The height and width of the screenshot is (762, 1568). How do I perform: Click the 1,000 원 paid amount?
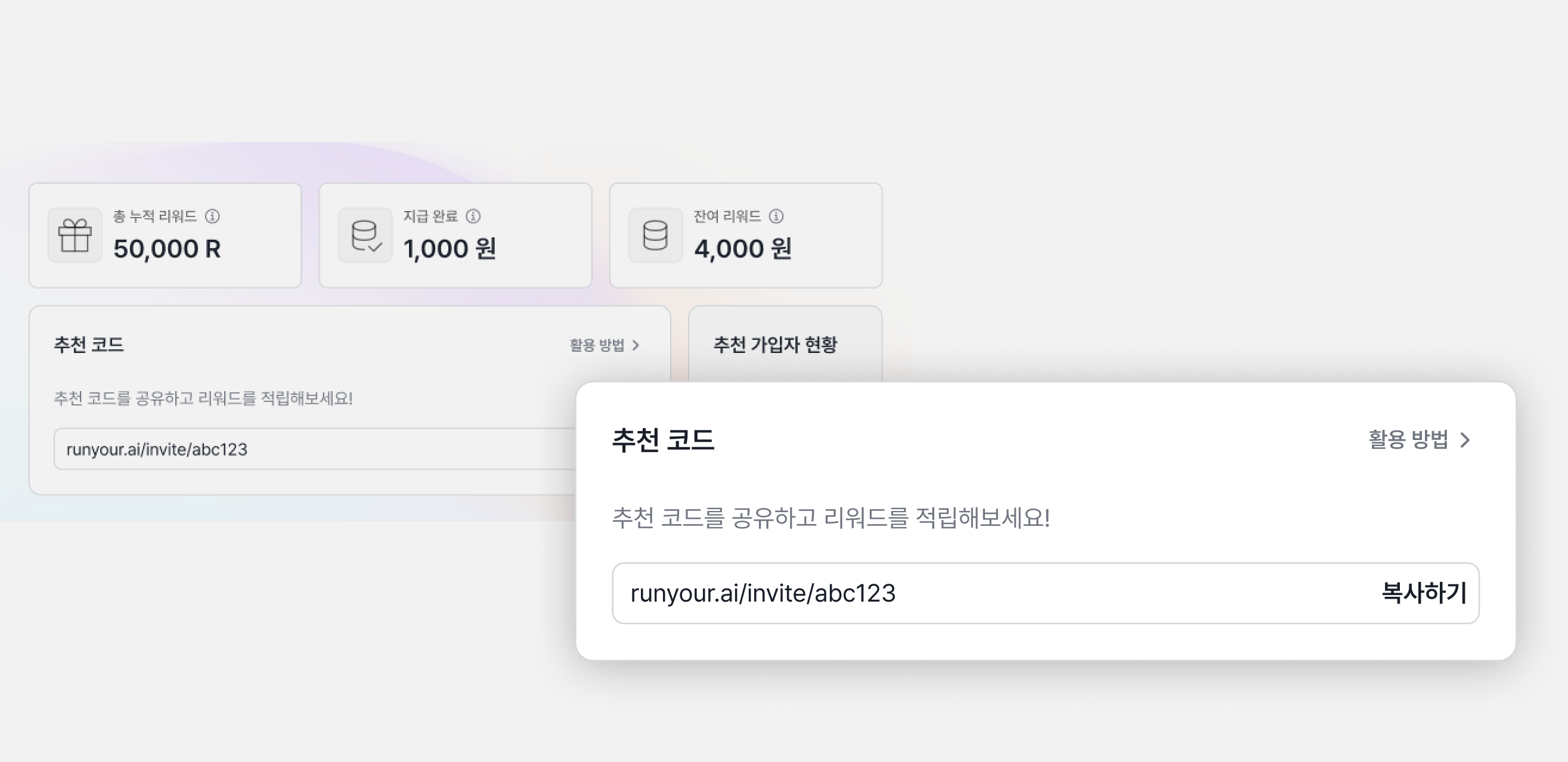pyautogui.click(x=449, y=248)
